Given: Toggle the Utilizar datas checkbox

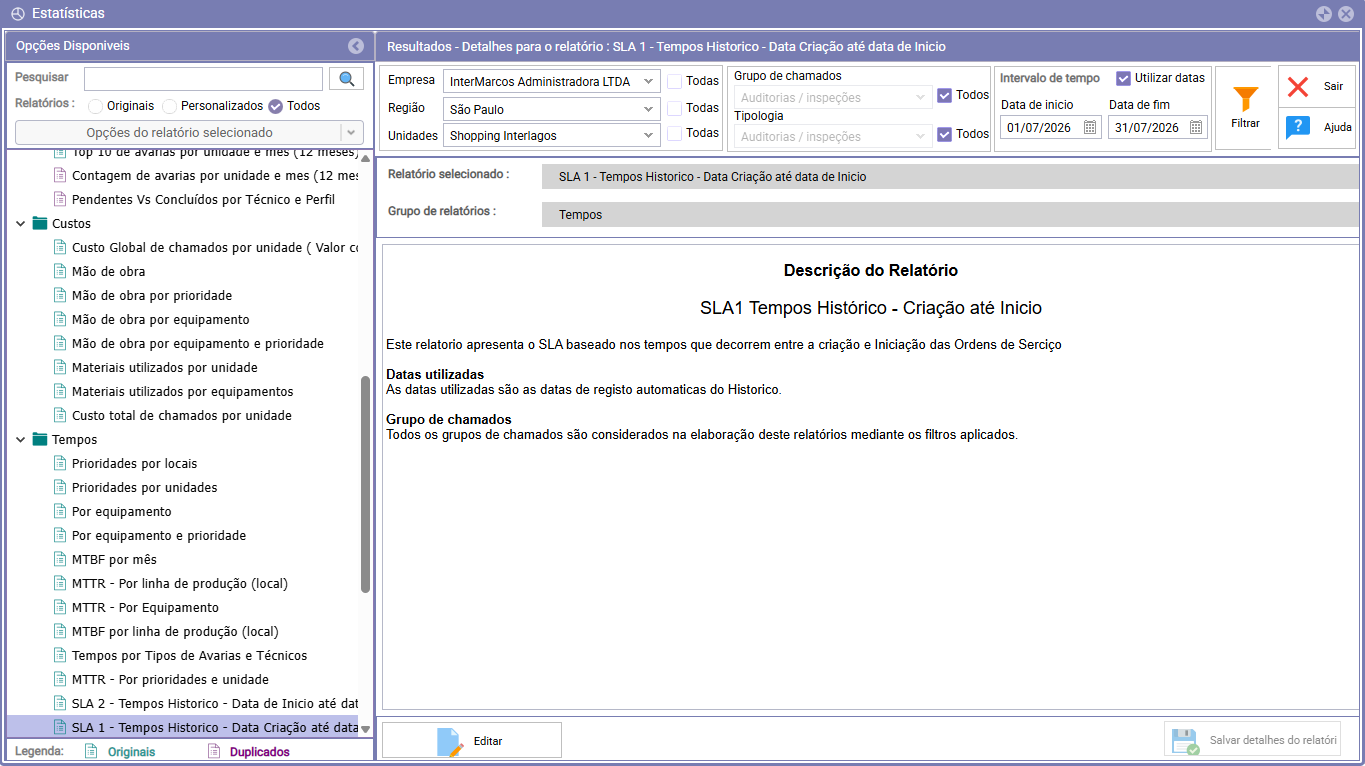Looking at the screenshot, I should click(x=1124, y=78).
